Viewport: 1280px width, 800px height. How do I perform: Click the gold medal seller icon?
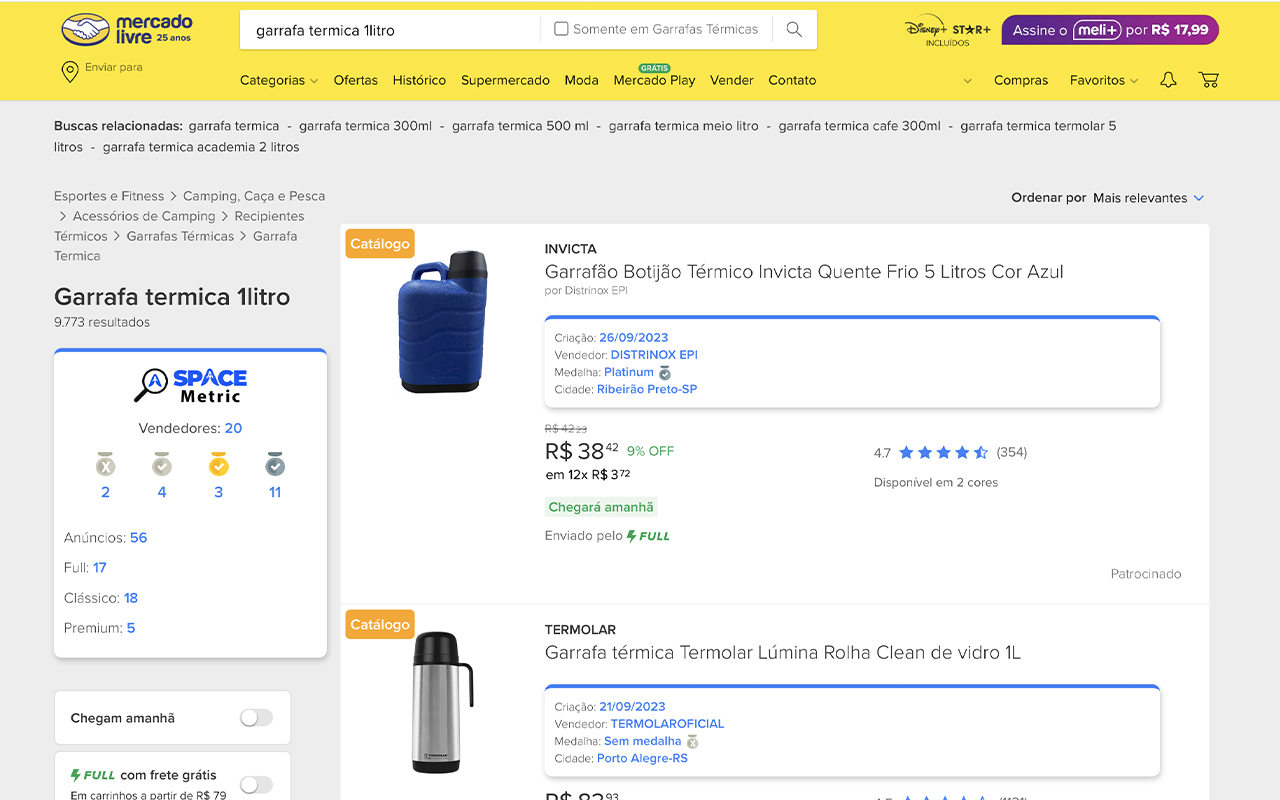point(218,465)
